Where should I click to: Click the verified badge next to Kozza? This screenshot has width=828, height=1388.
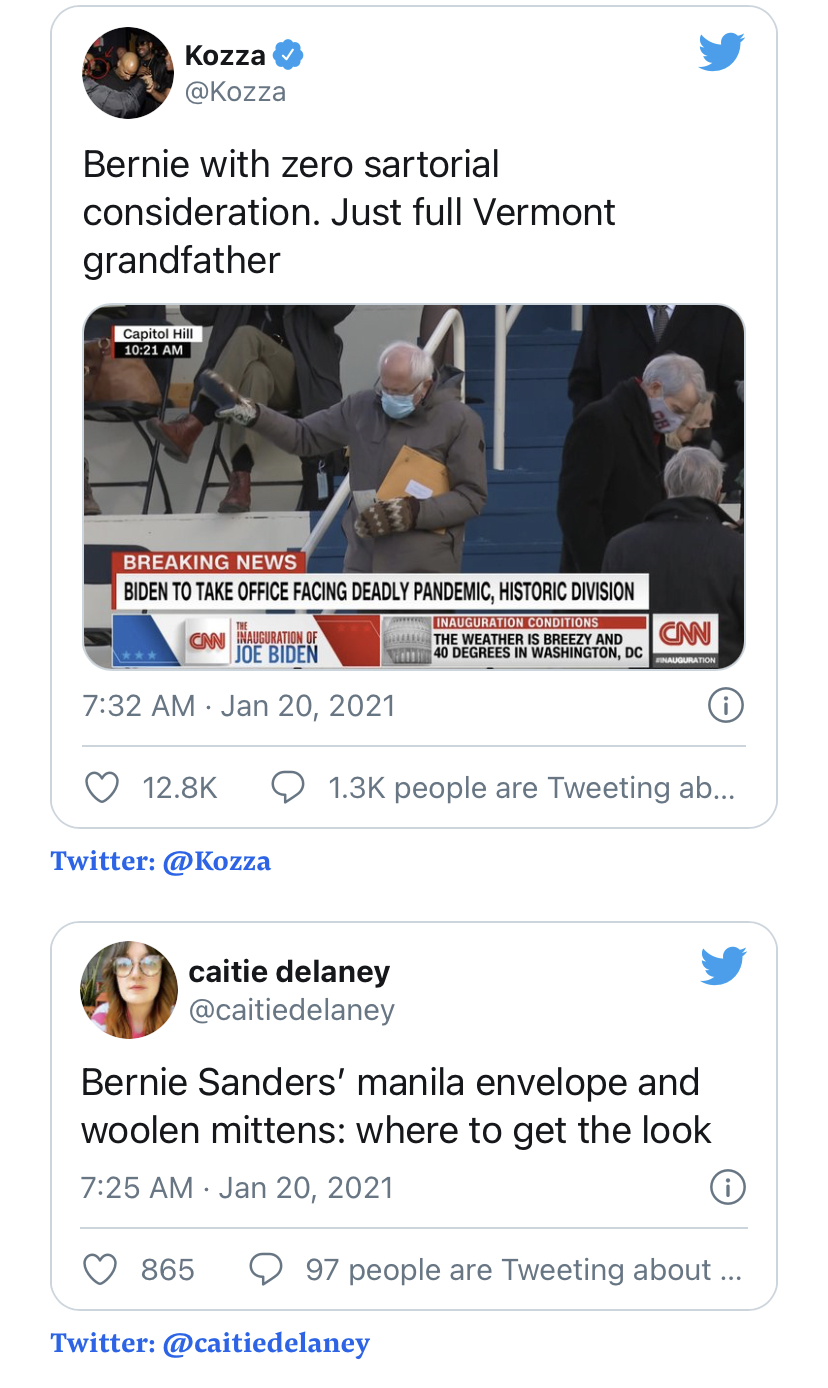click(x=289, y=56)
